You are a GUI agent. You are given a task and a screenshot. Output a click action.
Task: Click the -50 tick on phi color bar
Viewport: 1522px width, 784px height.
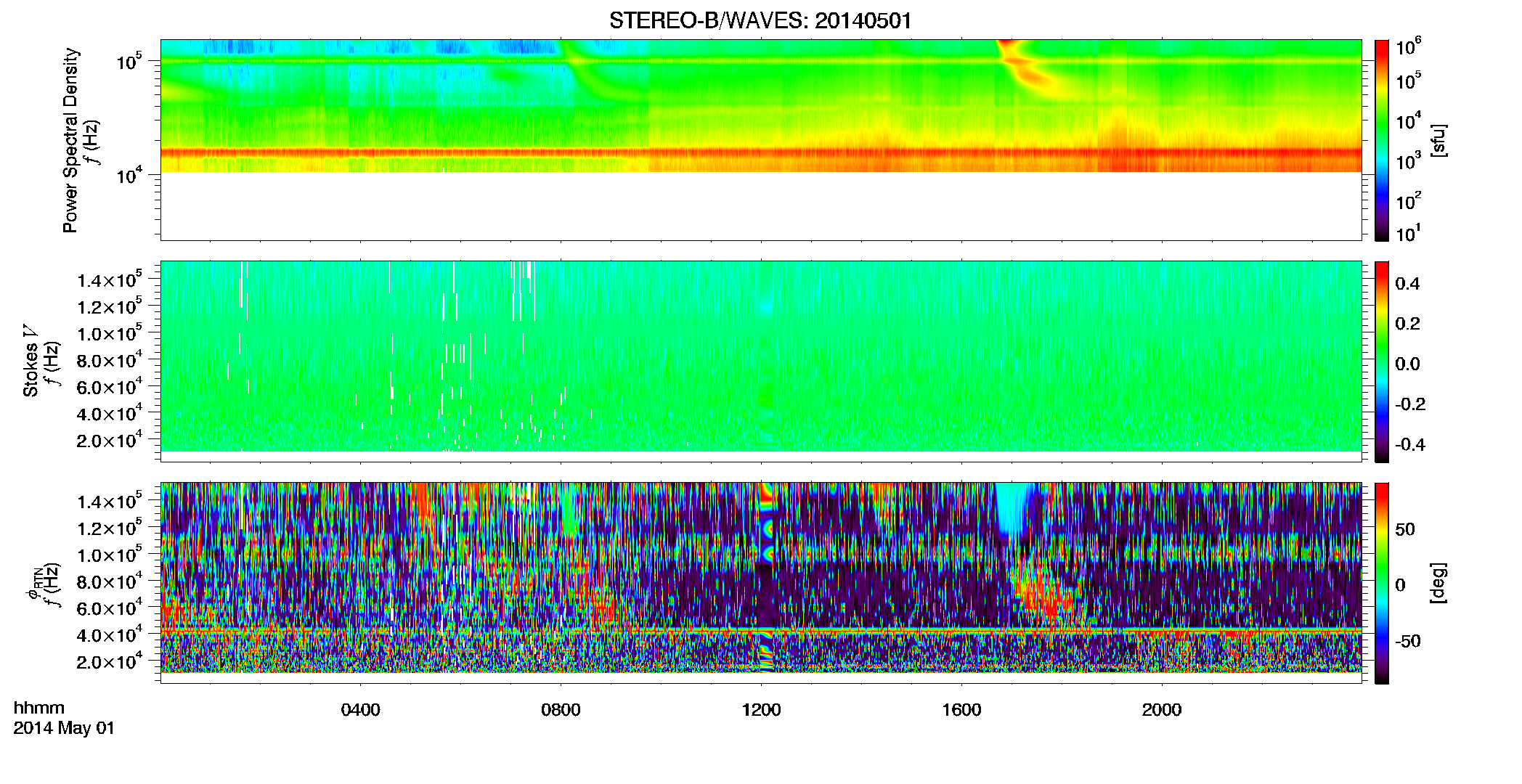(x=1408, y=641)
